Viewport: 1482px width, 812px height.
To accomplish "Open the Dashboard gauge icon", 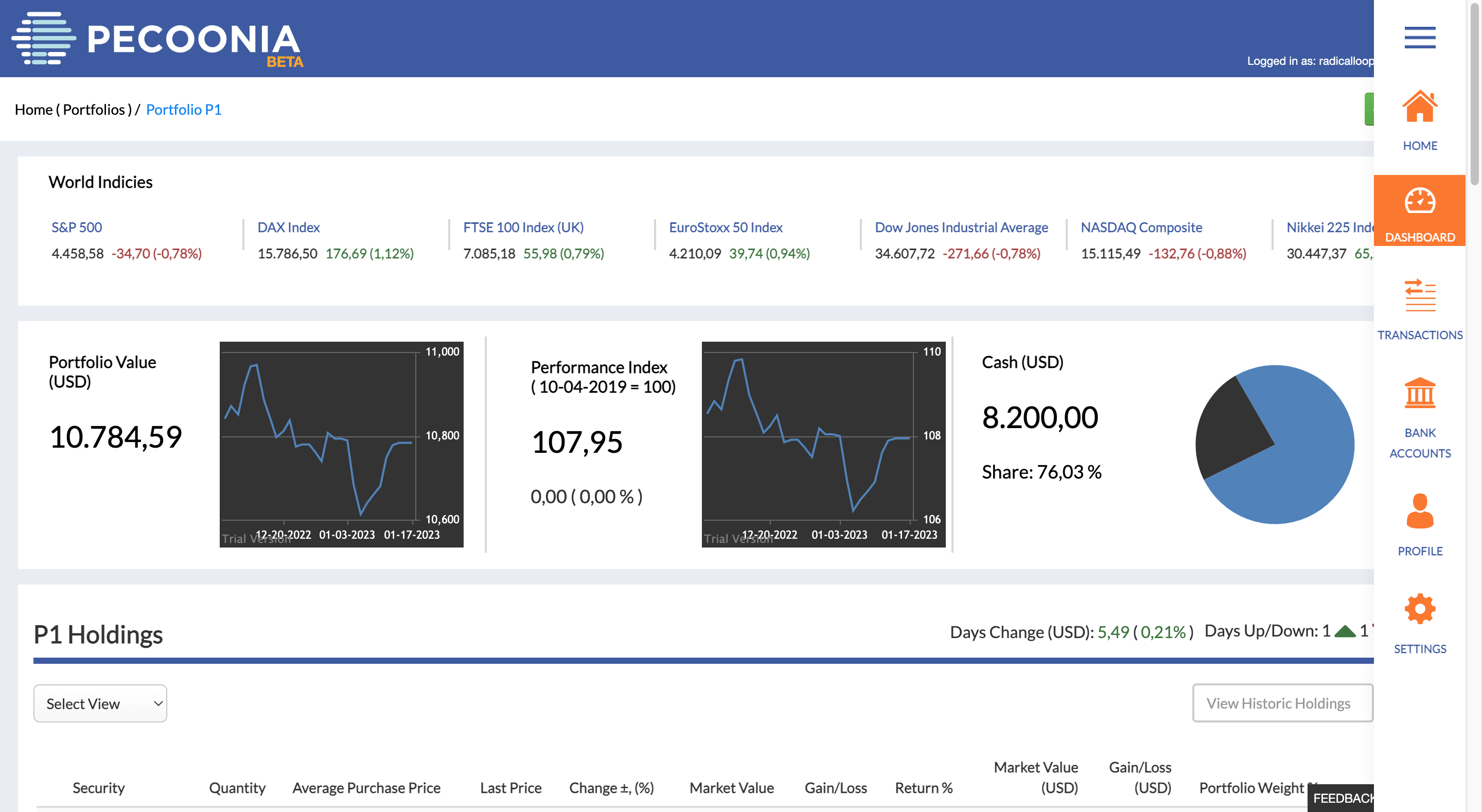I will 1419,201.
